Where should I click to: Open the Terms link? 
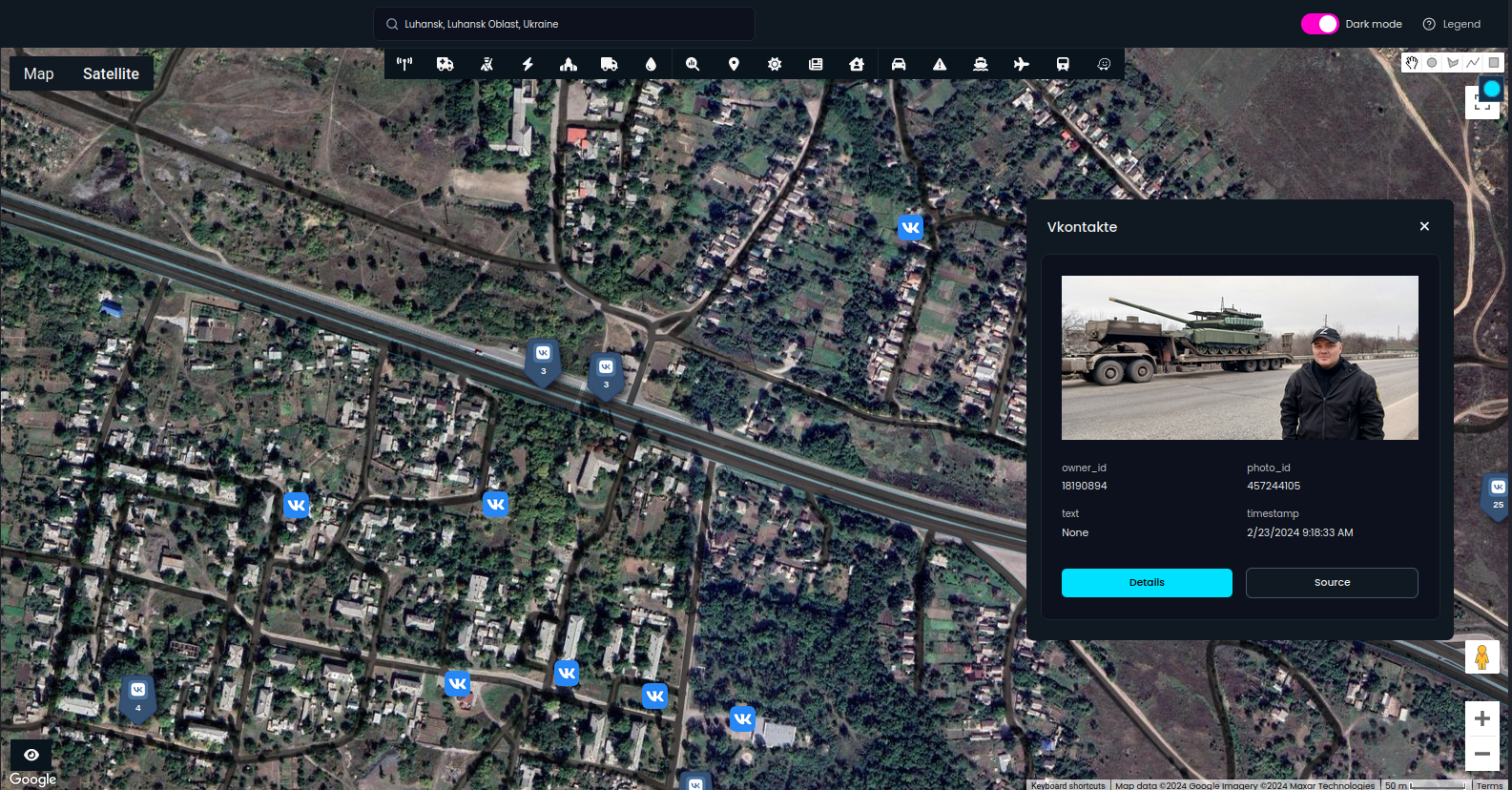(x=1490, y=785)
